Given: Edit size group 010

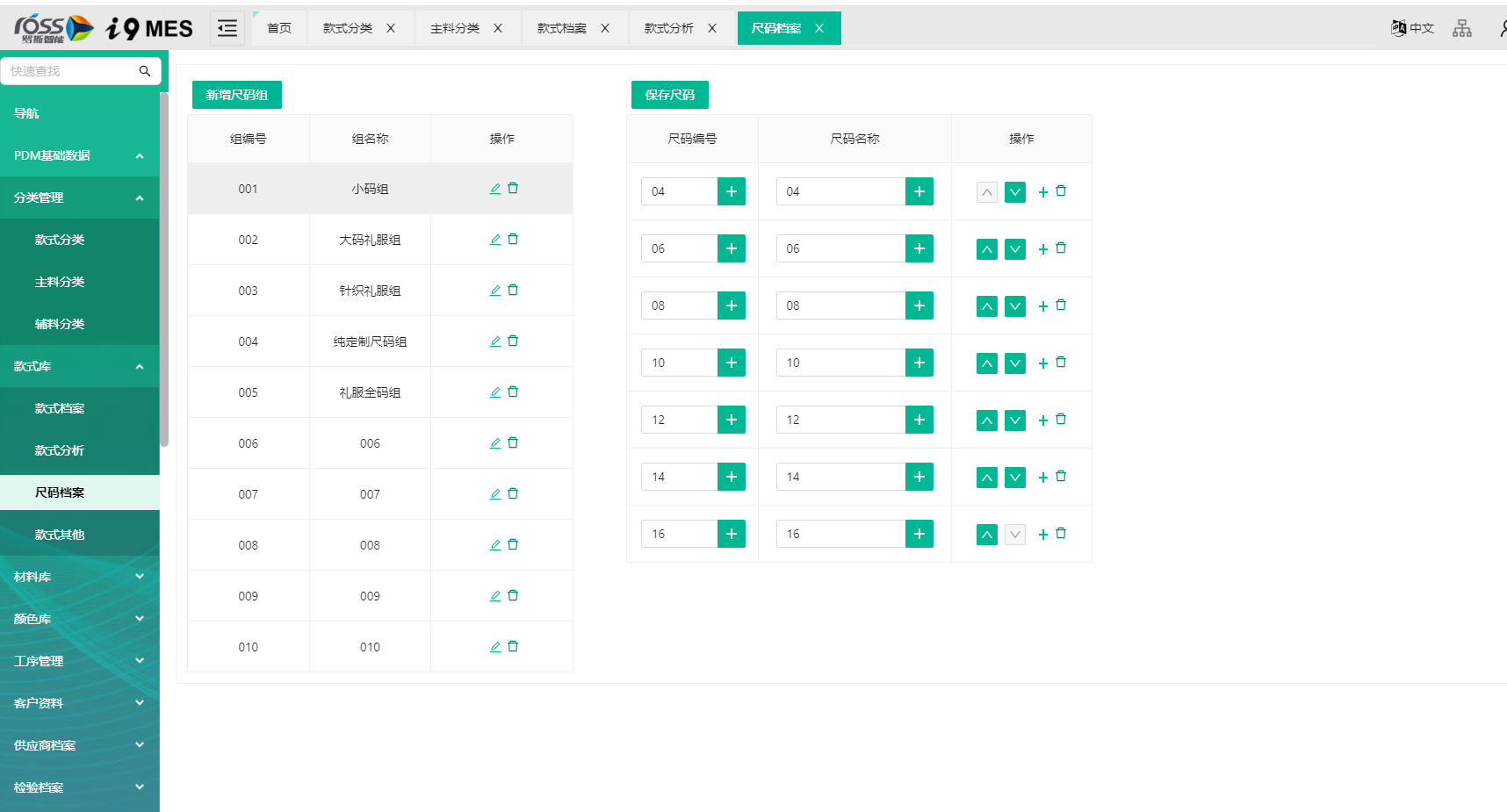Looking at the screenshot, I should pyautogui.click(x=495, y=647).
